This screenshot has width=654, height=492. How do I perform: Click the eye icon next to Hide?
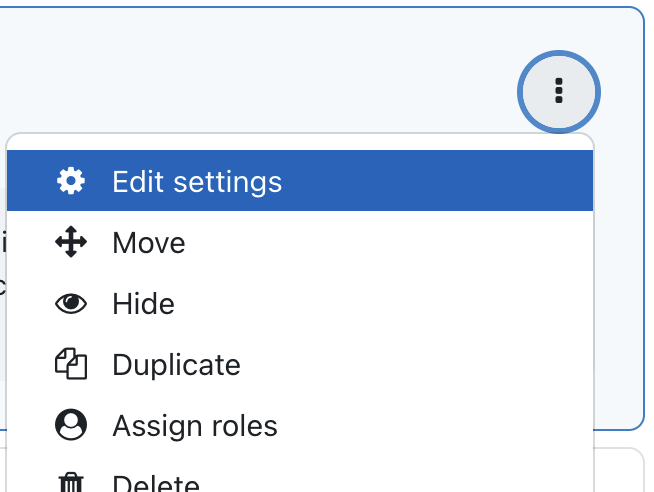(71, 303)
